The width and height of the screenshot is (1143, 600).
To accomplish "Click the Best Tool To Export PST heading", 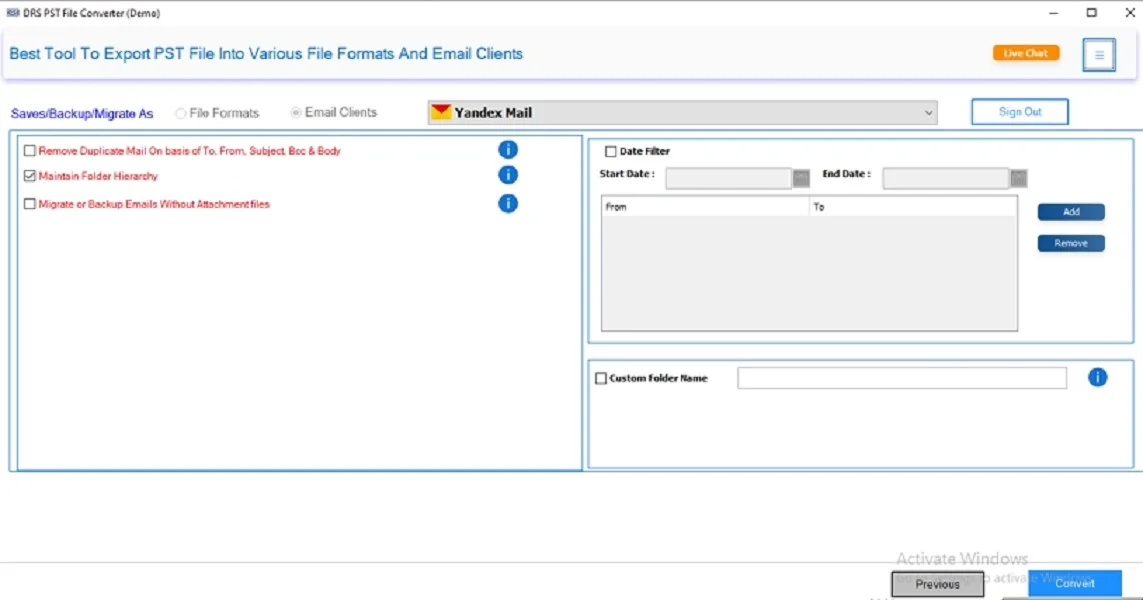I will (x=266, y=54).
